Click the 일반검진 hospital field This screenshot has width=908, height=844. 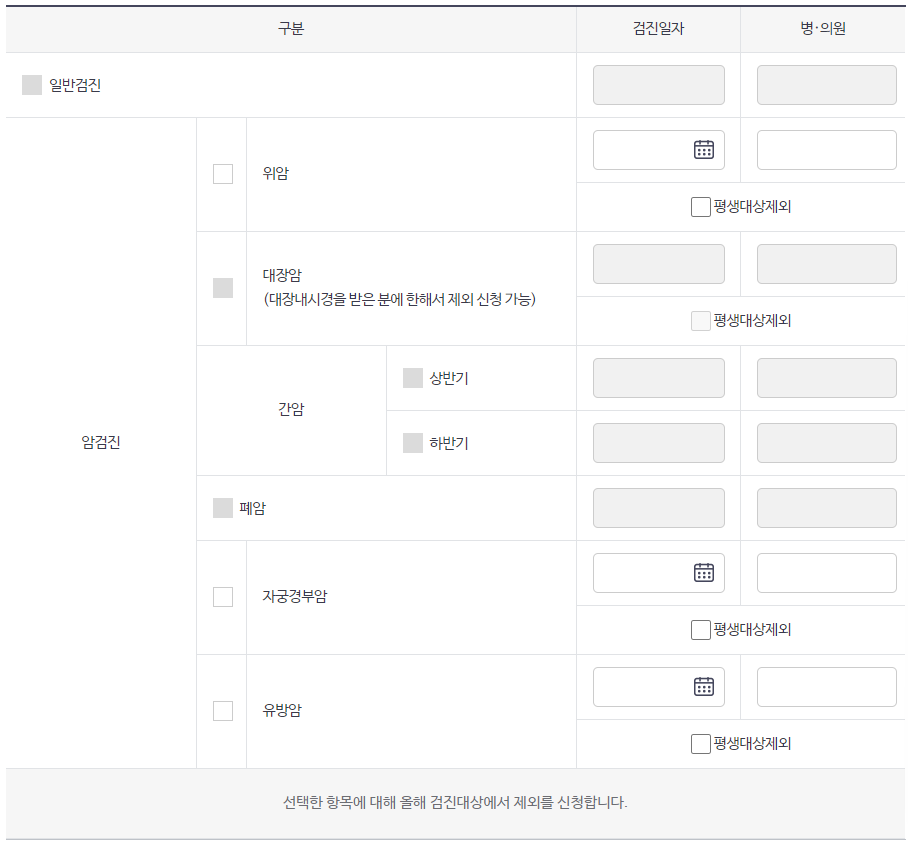coord(827,85)
